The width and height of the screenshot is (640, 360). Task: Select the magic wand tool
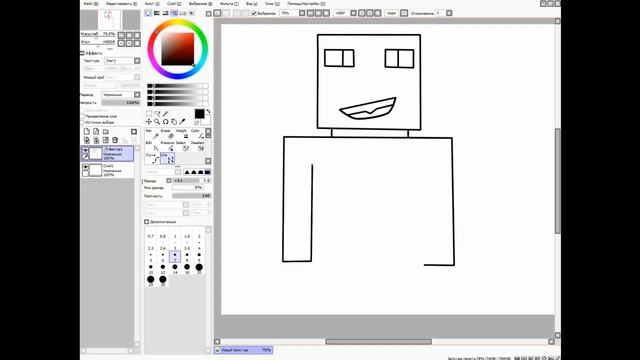(x=165, y=113)
